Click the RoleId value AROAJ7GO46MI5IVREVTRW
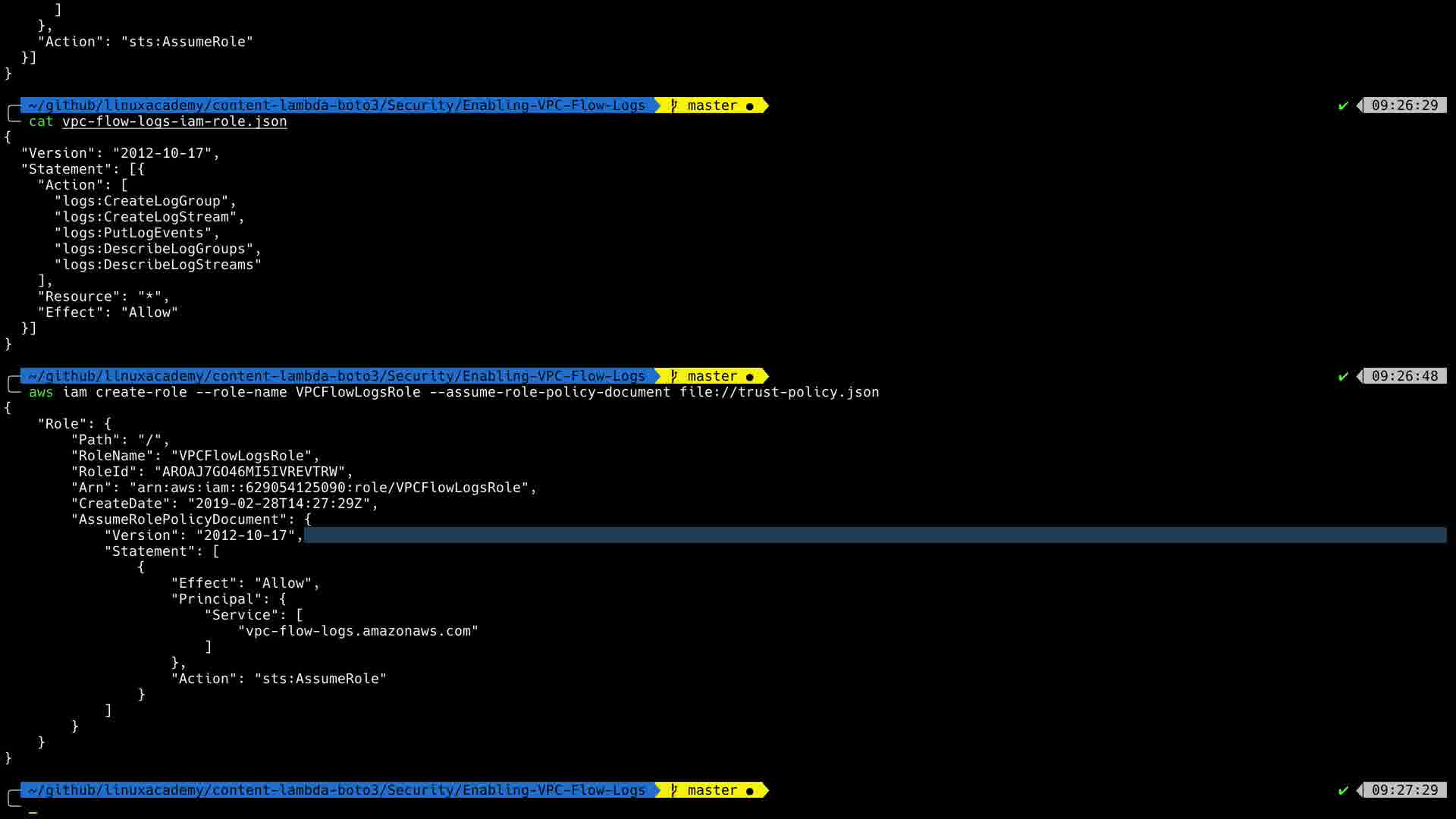Screen dimensions: 1456x819 pyautogui.click(x=249, y=472)
